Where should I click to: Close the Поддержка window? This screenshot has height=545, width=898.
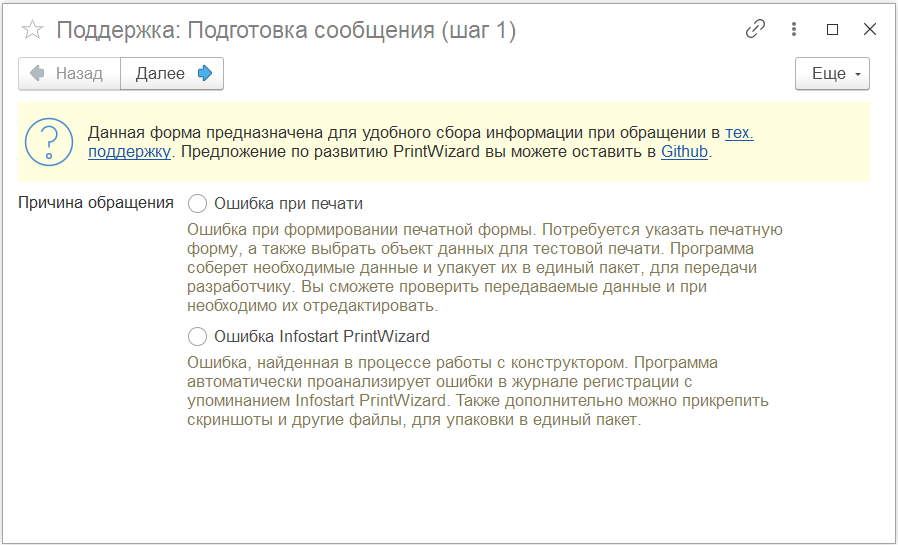click(x=869, y=30)
